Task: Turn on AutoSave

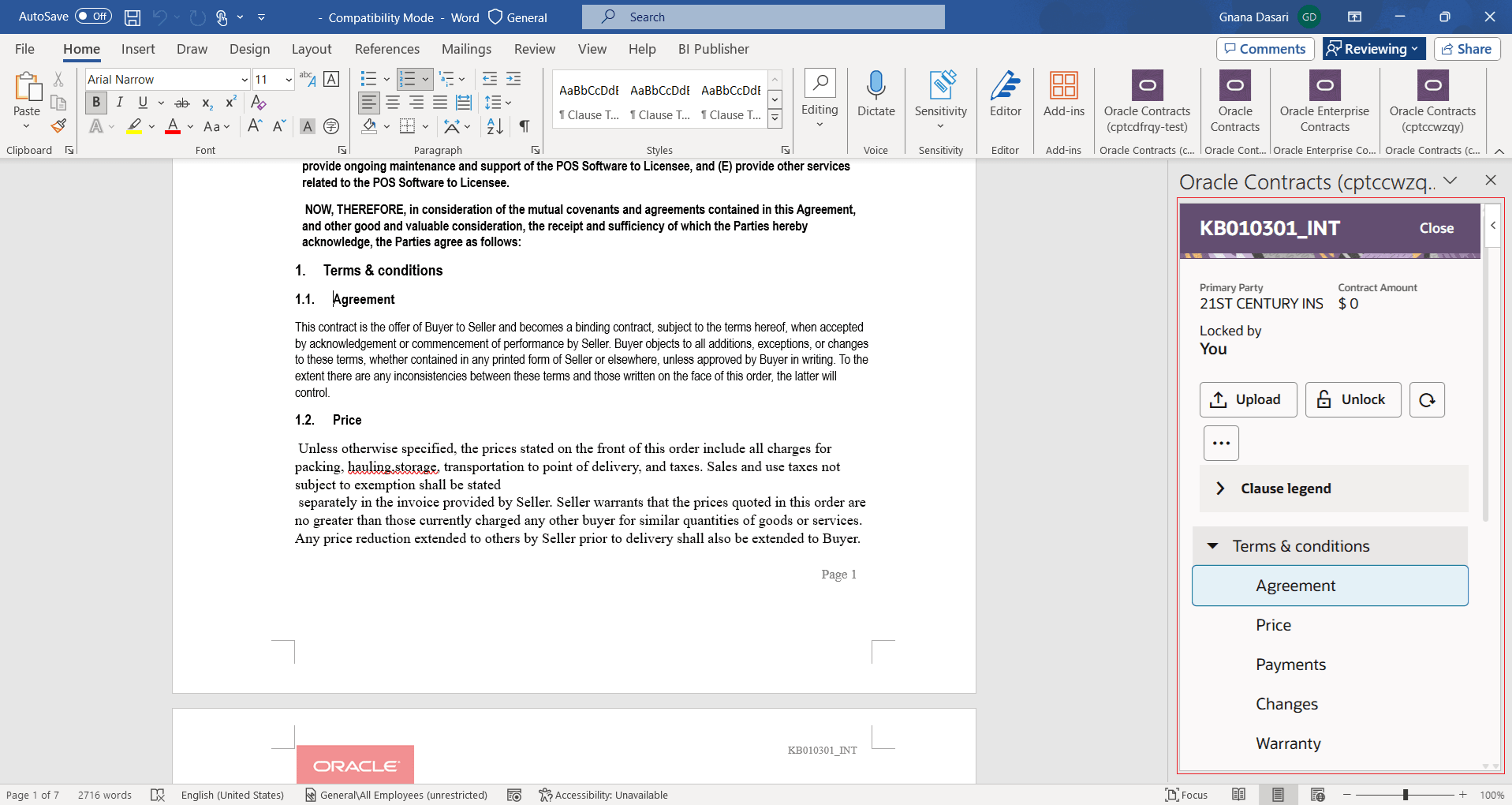Action: 92,16
